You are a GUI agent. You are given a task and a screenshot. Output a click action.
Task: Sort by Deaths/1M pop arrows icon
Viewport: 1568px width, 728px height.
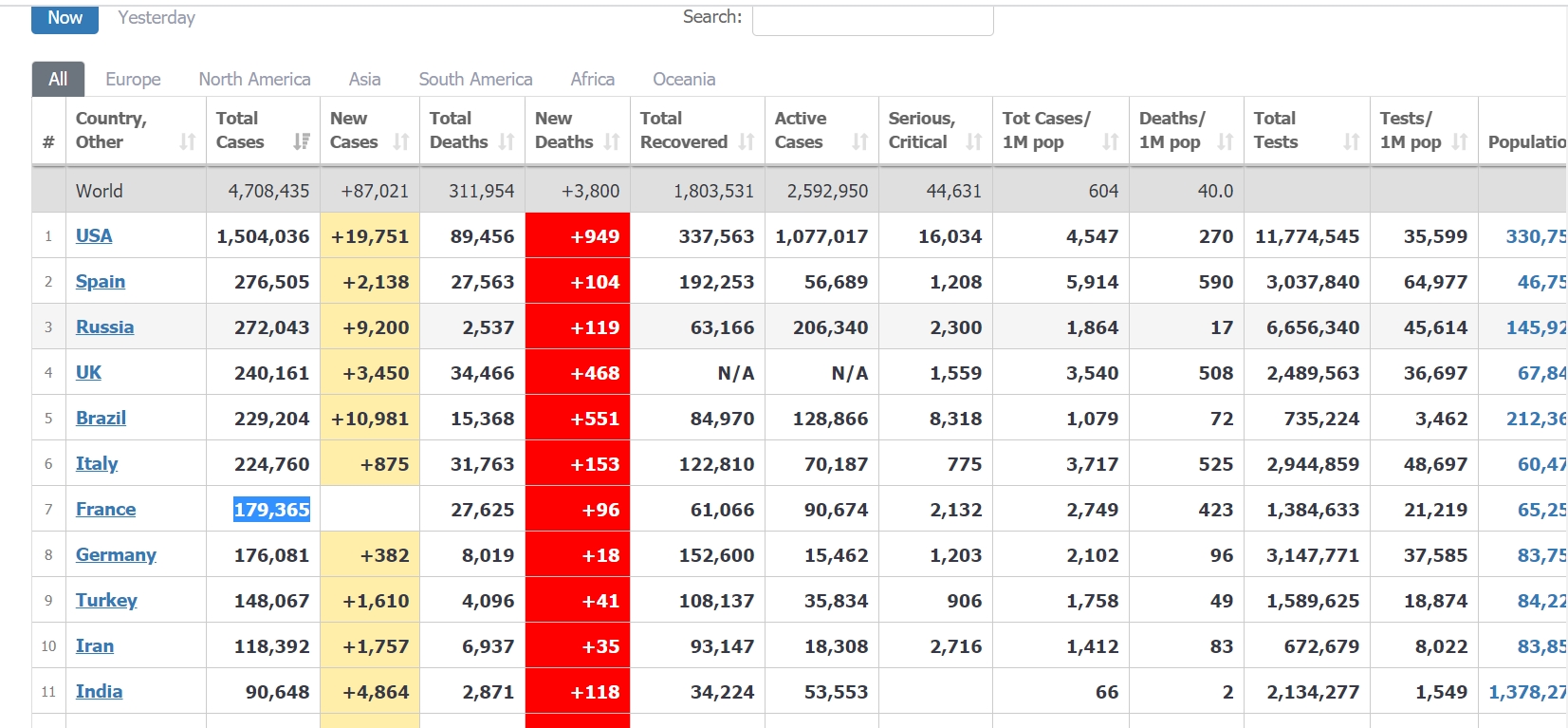pyautogui.click(x=1225, y=141)
